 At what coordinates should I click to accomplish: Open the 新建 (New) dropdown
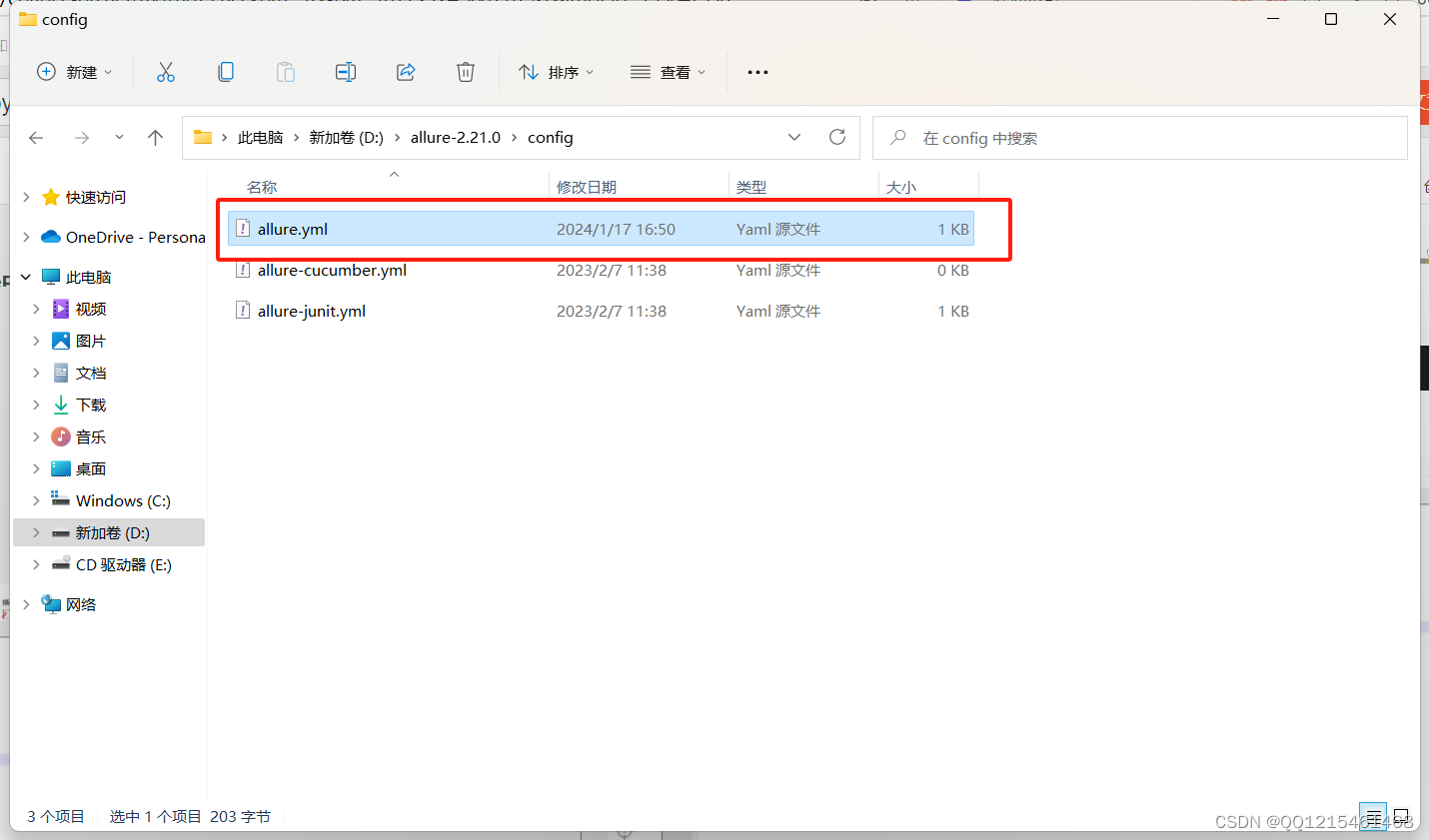coord(74,72)
